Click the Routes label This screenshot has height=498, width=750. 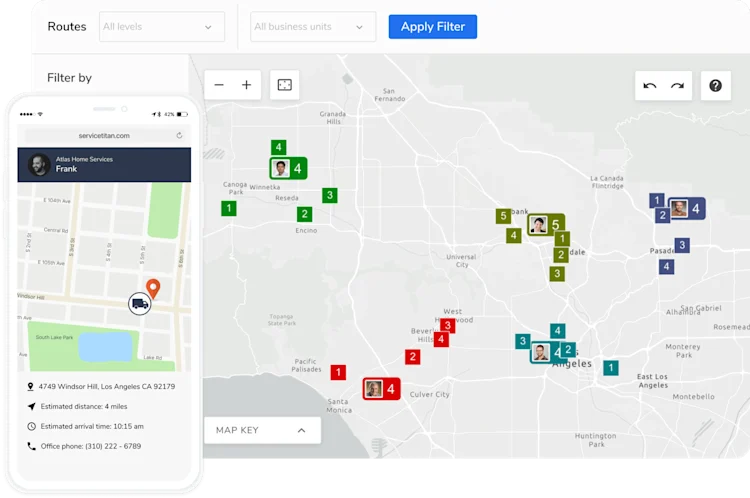pos(67,27)
